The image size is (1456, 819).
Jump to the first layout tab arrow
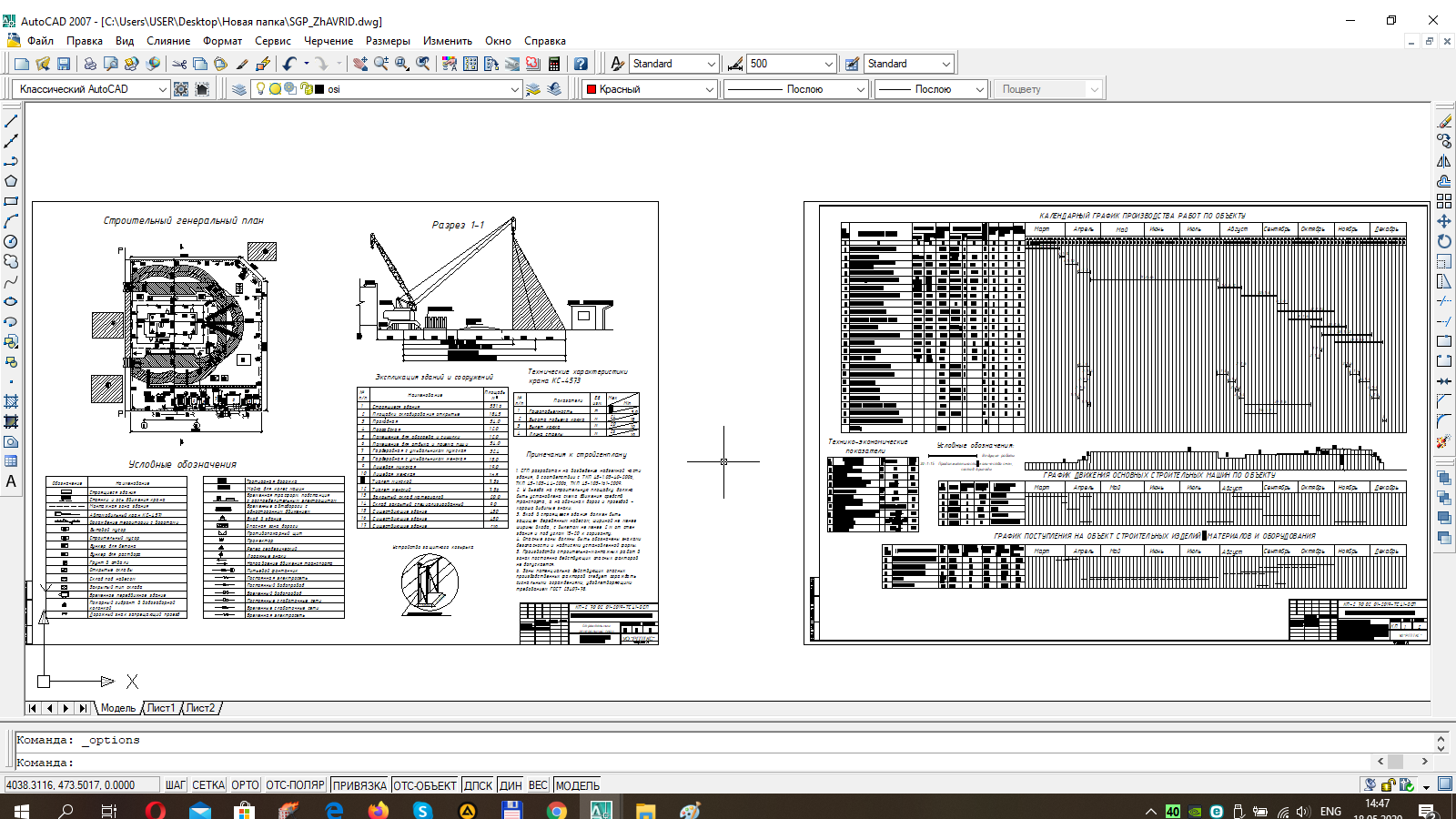click(33, 708)
